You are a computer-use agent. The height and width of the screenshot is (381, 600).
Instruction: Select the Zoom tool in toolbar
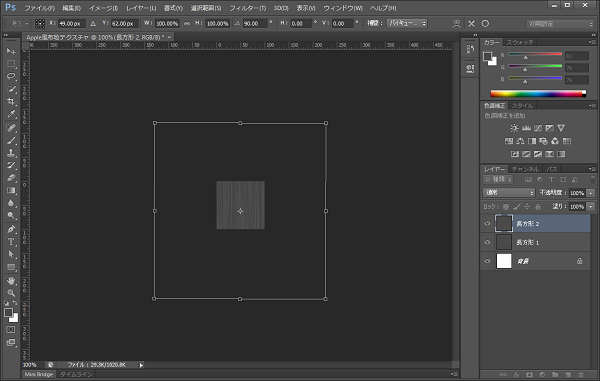pyautogui.click(x=11, y=293)
